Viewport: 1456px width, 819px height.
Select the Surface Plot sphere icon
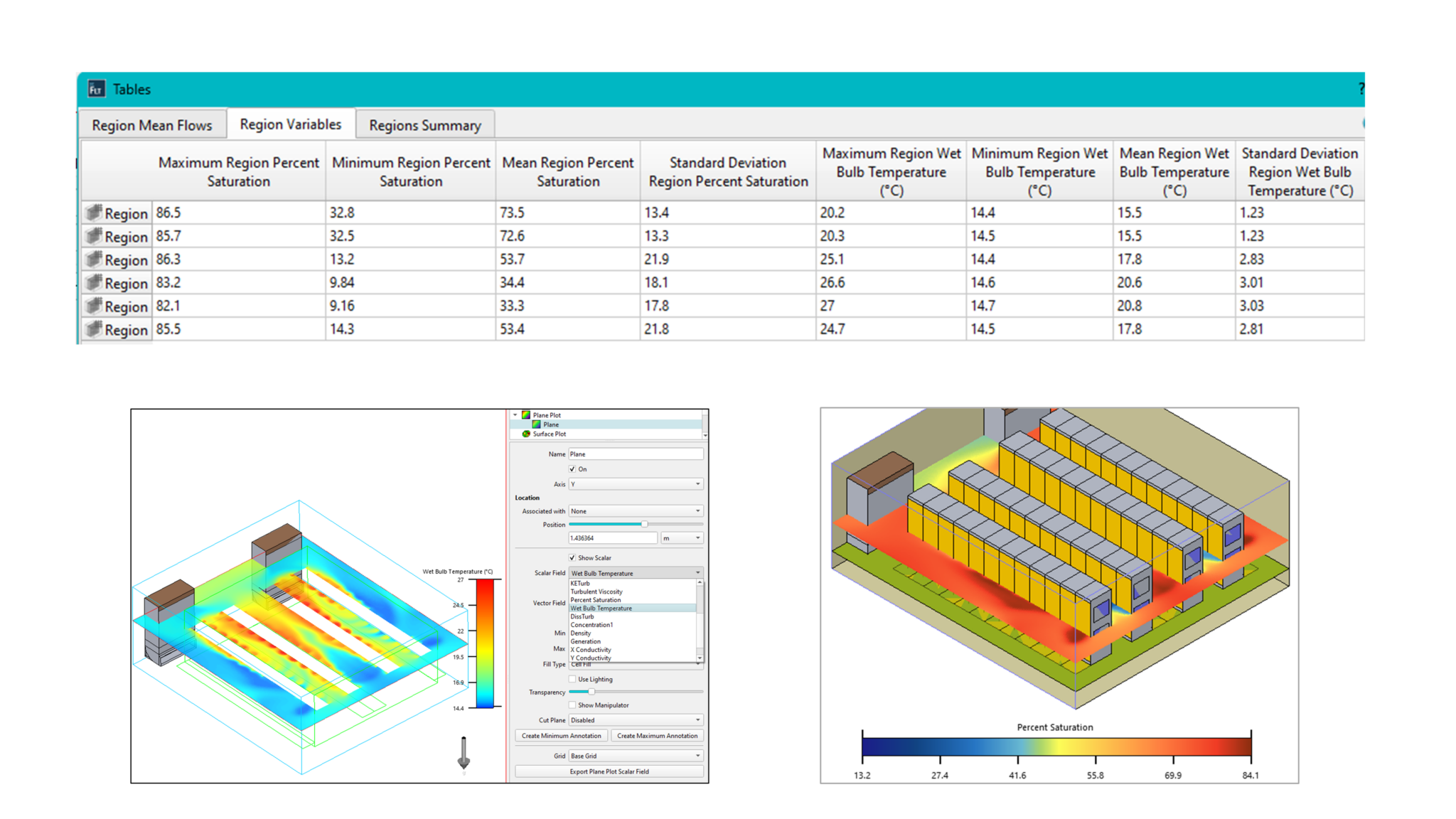[526, 434]
